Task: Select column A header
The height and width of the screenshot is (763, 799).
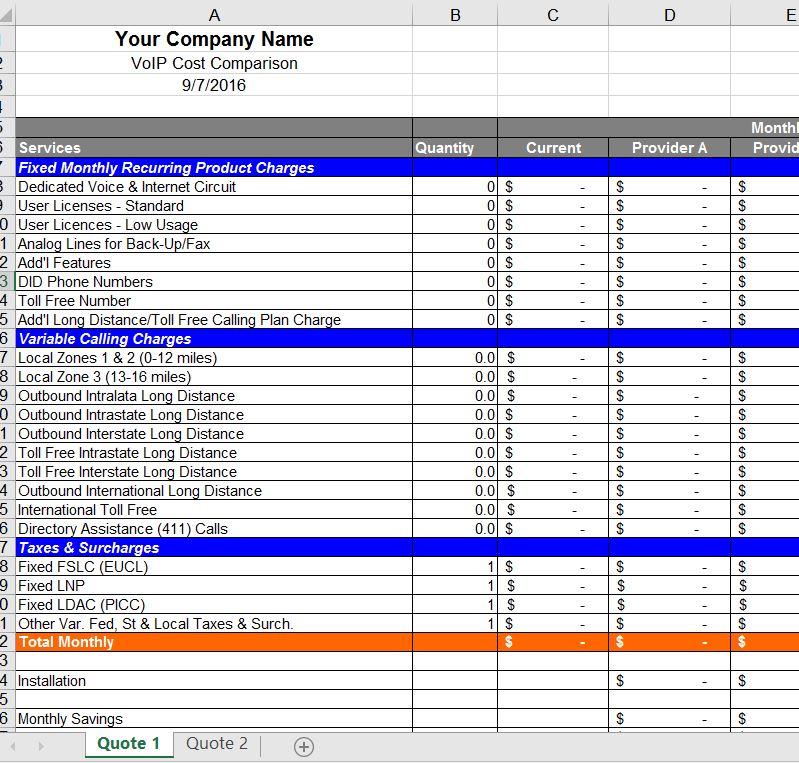Action: tap(214, 15)
